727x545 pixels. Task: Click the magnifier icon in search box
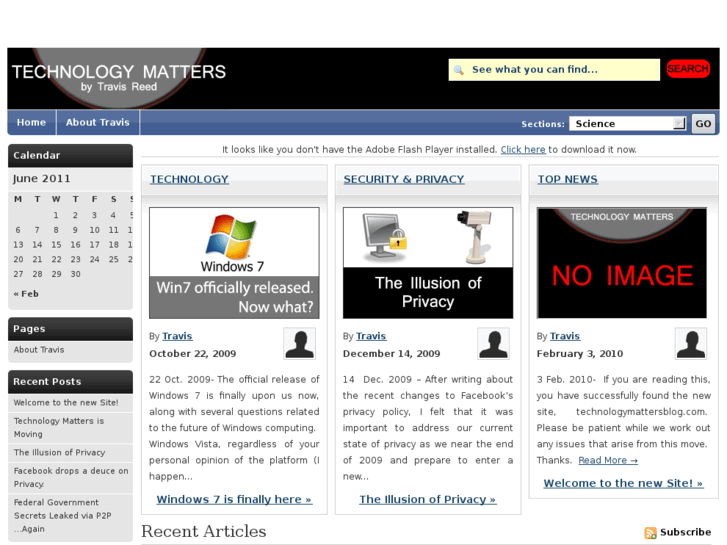click(x=459, y=70)
